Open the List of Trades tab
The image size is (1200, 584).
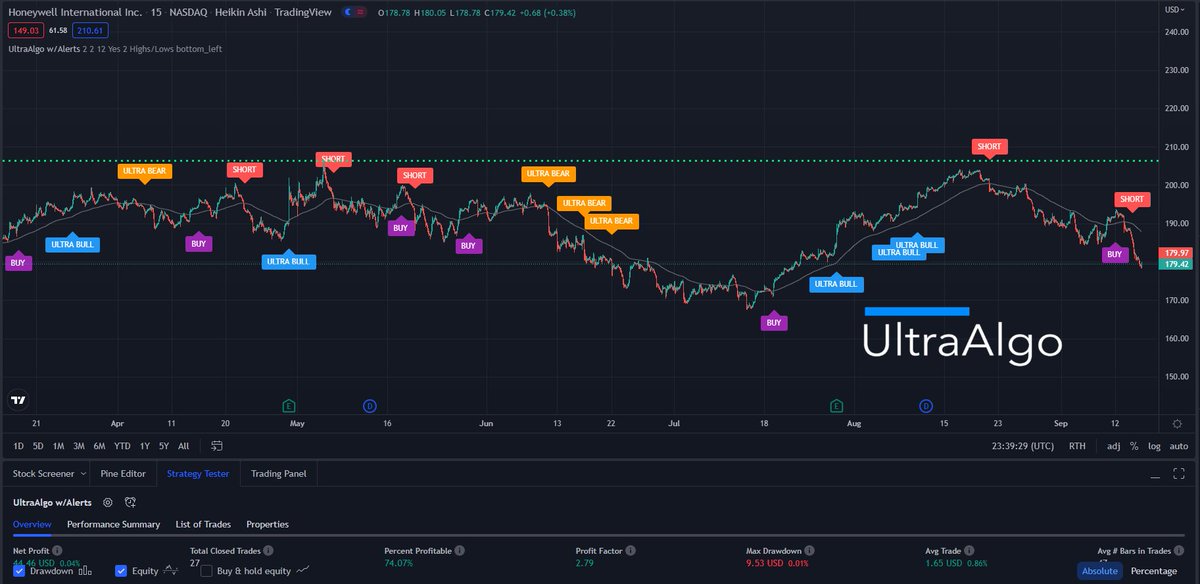[203, 524]
